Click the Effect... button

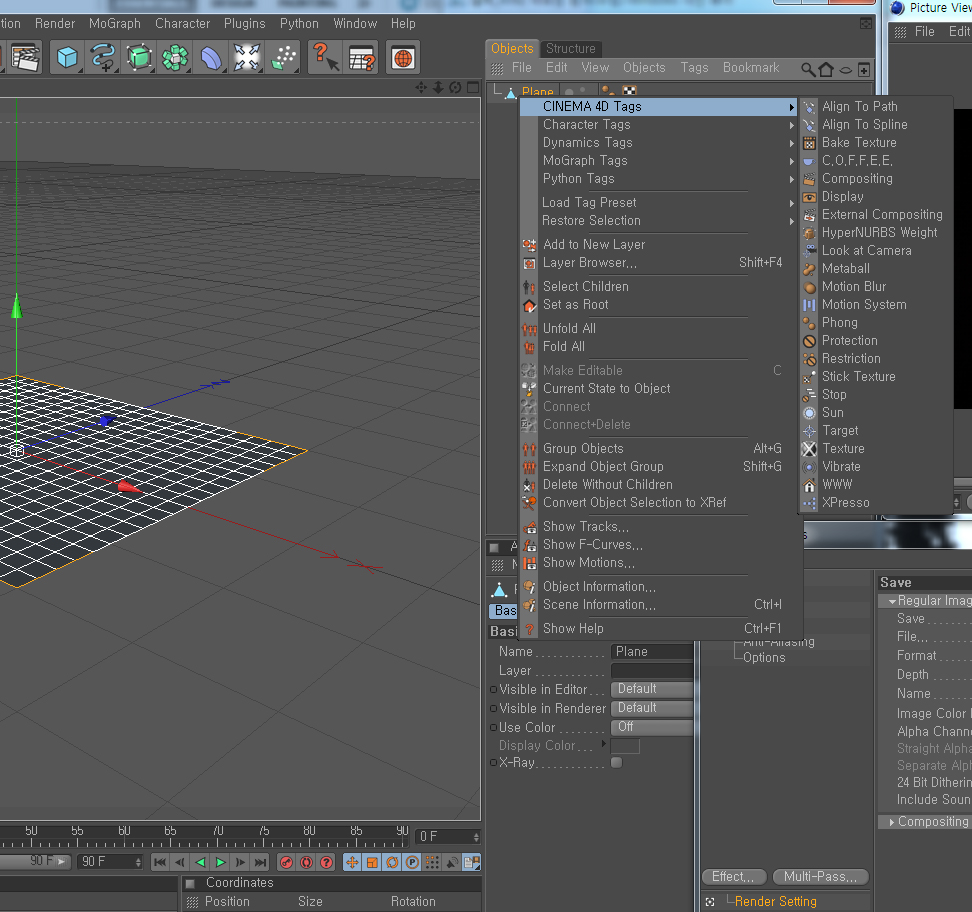click(733, 877)
